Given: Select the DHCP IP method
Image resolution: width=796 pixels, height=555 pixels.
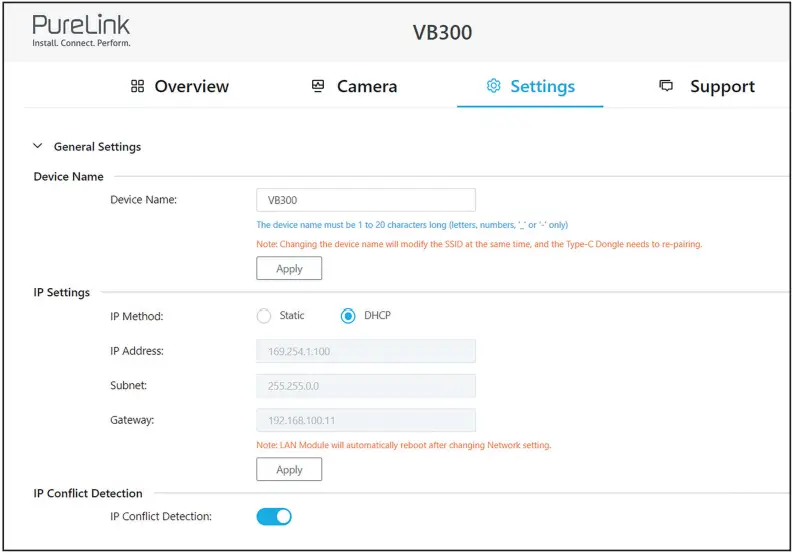Looking at the screenshot, I should tap(348, 316).
